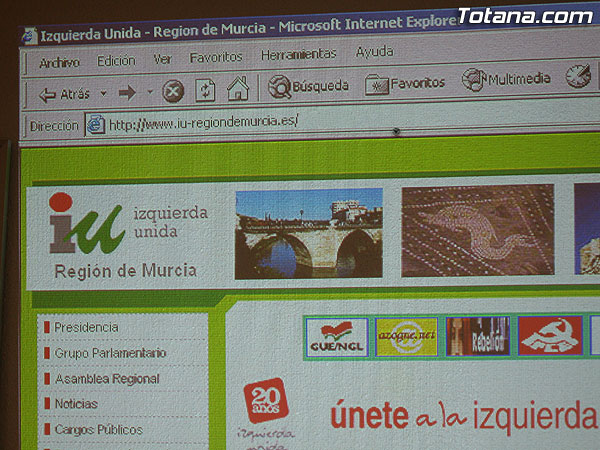
Task: Click the 20 años red logo
Action: click(x=266, y=400)
